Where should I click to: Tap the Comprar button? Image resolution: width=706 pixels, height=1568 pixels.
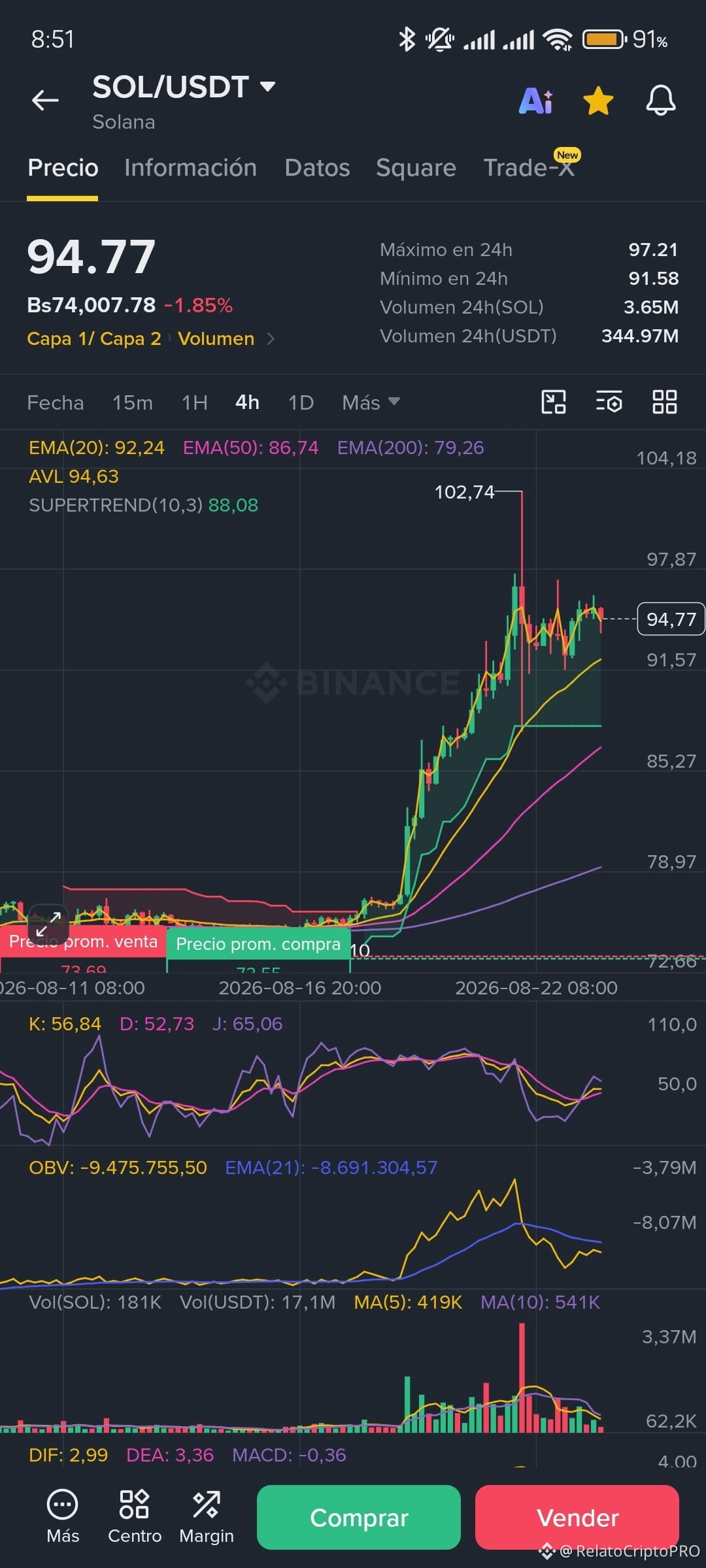(x=359, y=1517)
